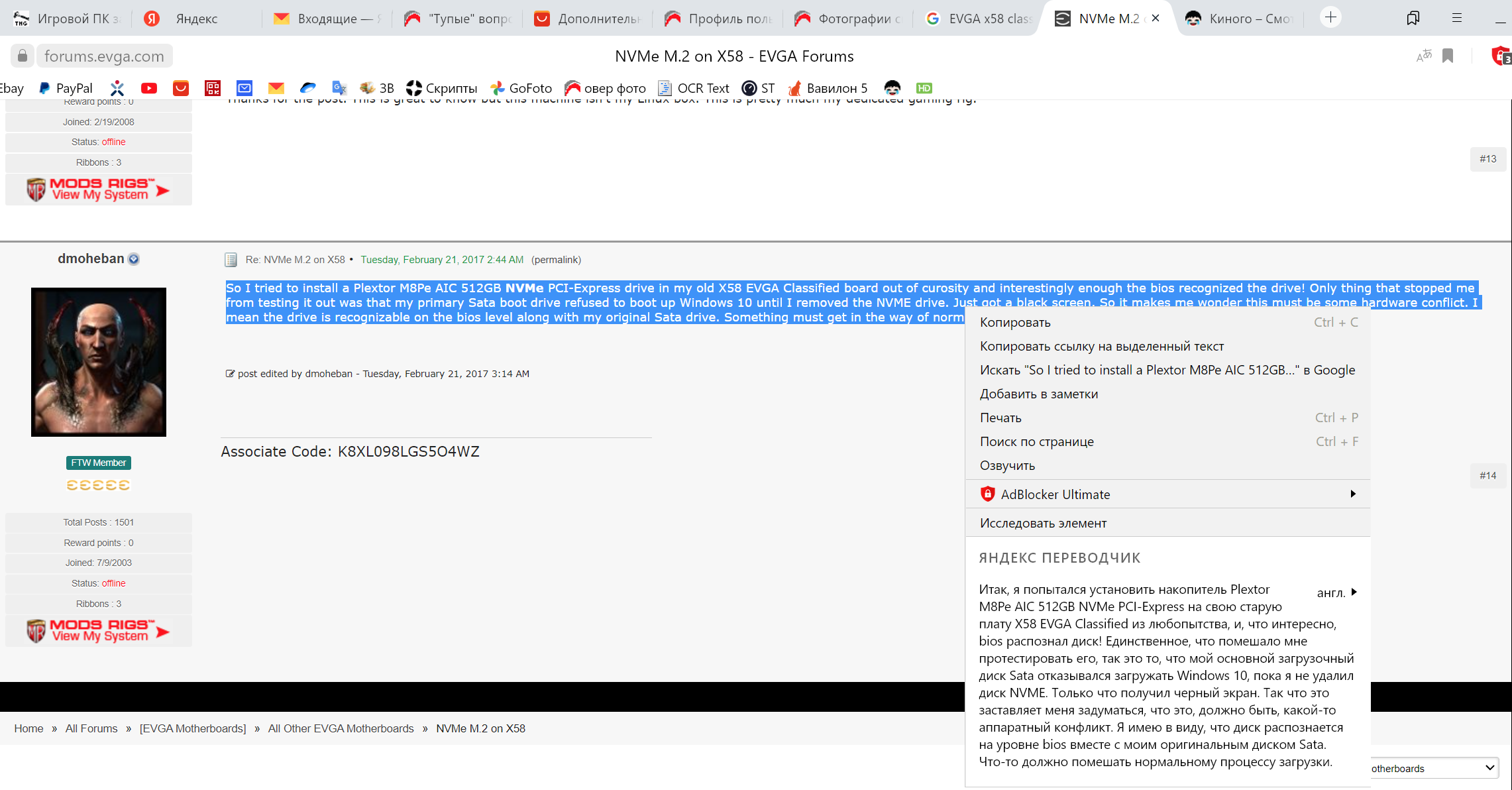Click the All Other EVGA Motherboards breadcrumb
The height and width of the screenshot is (790, 1512).
pos(341,728)
